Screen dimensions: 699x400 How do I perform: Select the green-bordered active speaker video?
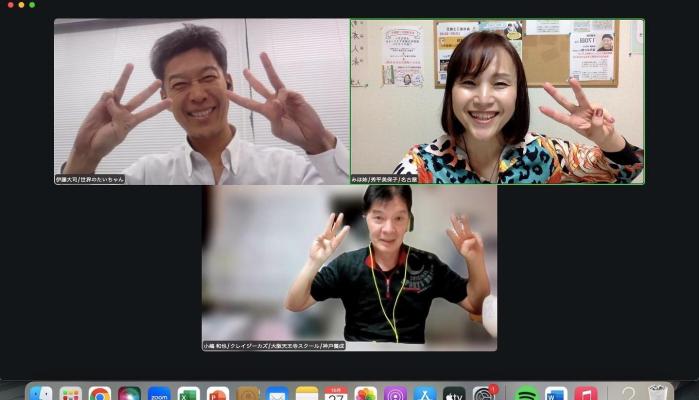[497, 100]
